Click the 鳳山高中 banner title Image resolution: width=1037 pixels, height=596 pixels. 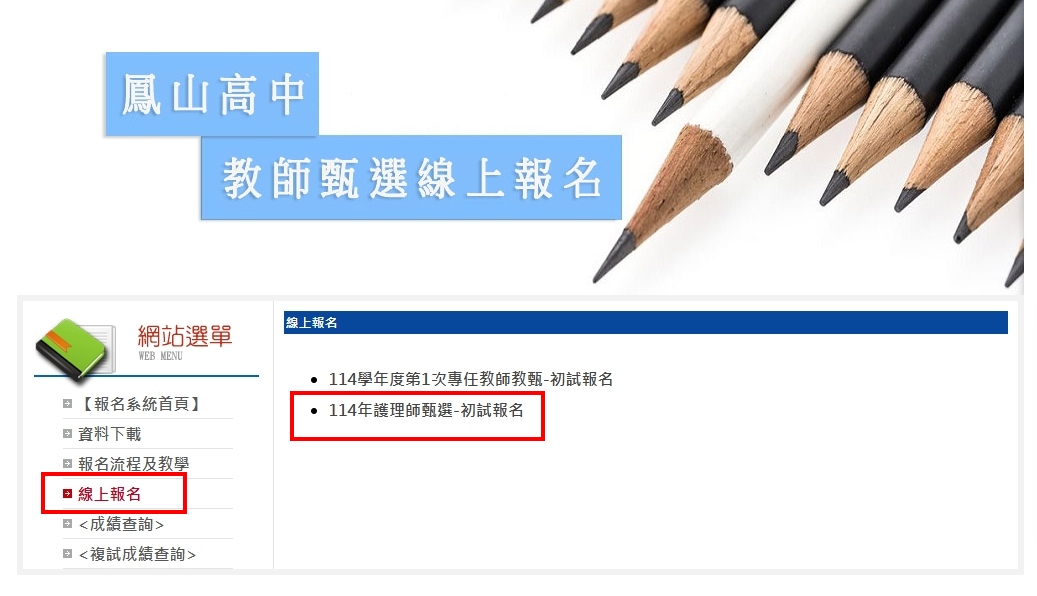(212, 94)
